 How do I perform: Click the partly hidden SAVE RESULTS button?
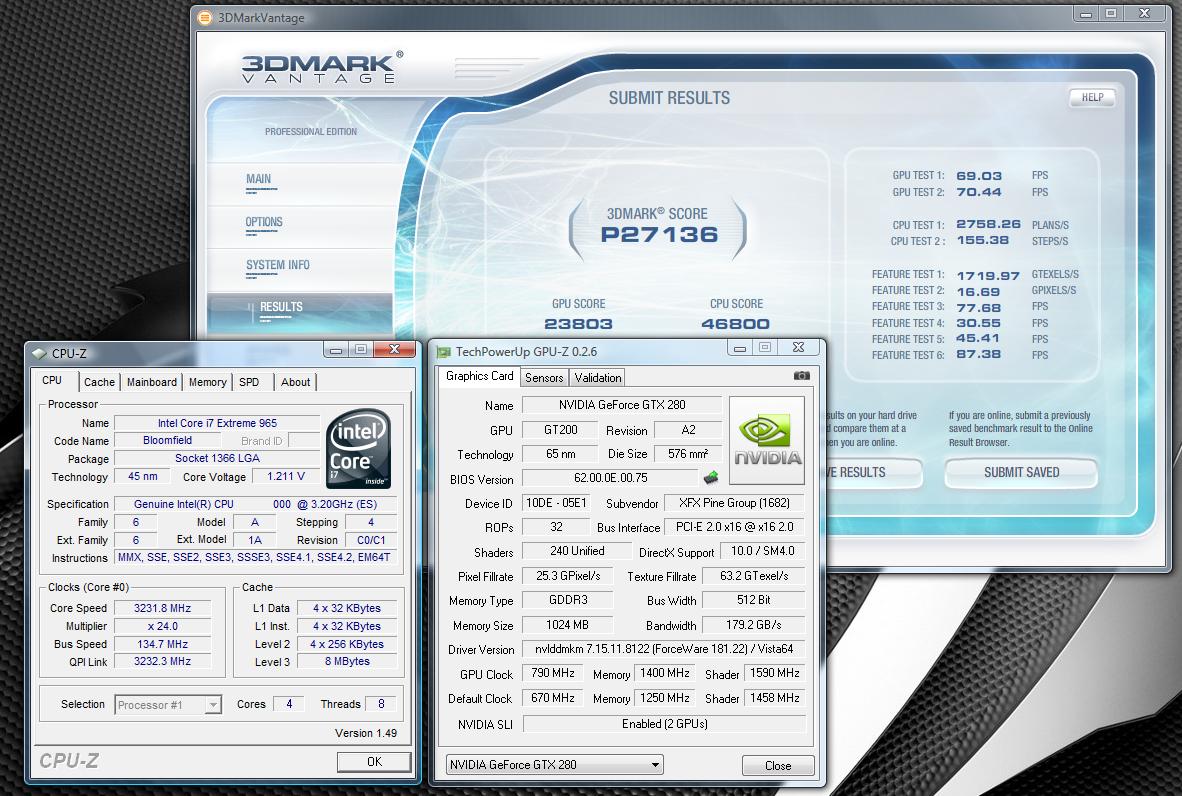point(874,473)
